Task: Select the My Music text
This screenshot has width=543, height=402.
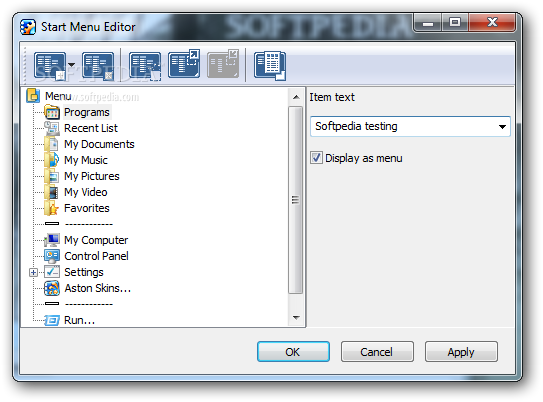Action: tap(86, 160)
